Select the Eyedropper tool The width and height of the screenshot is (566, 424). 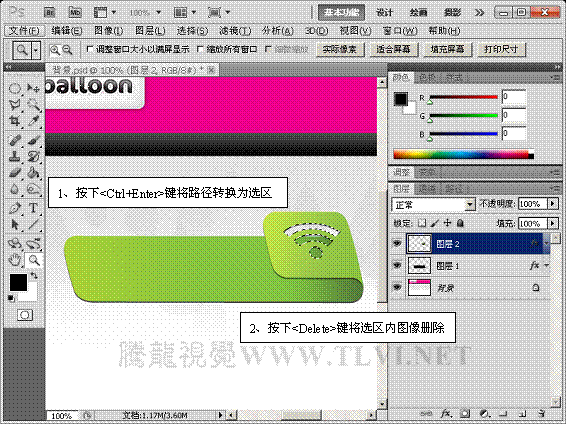34,121
